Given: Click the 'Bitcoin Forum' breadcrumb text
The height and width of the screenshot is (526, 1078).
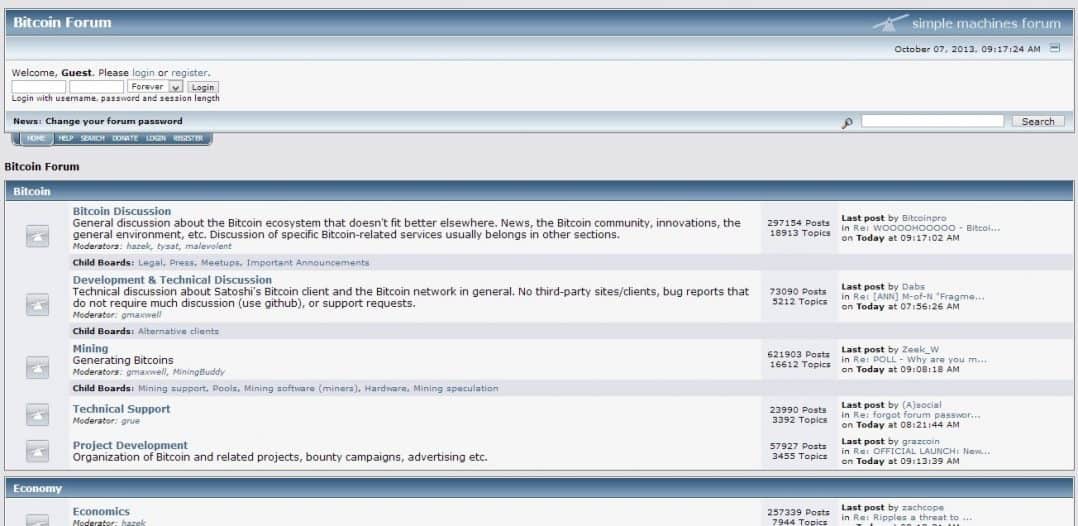Looking at the screenshot, I should tap(42, 166).
